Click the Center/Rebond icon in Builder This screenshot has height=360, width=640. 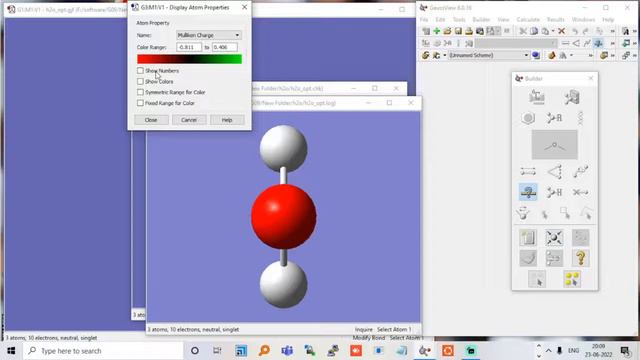(x=554, y=238)
